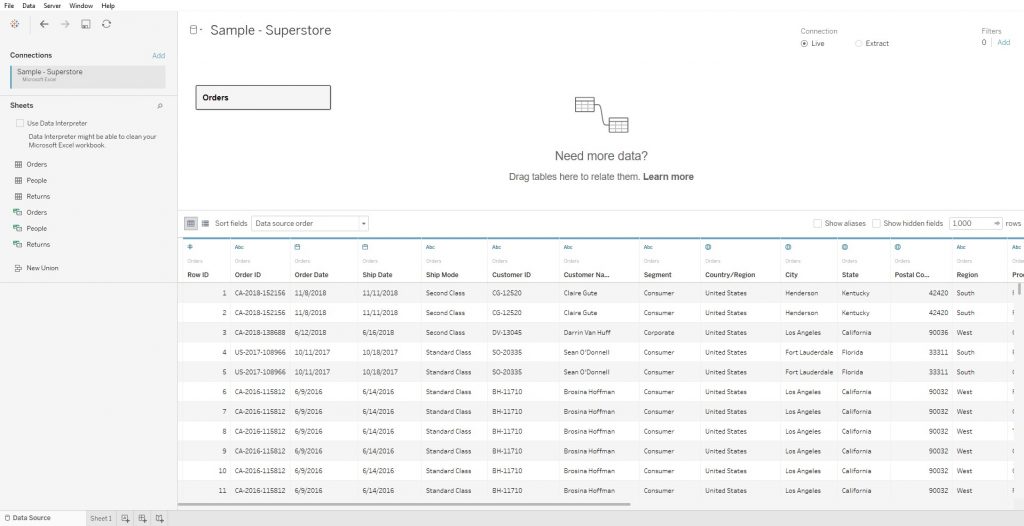
Task: Switch to metadata list view icon
Action: tap(205, 223)
